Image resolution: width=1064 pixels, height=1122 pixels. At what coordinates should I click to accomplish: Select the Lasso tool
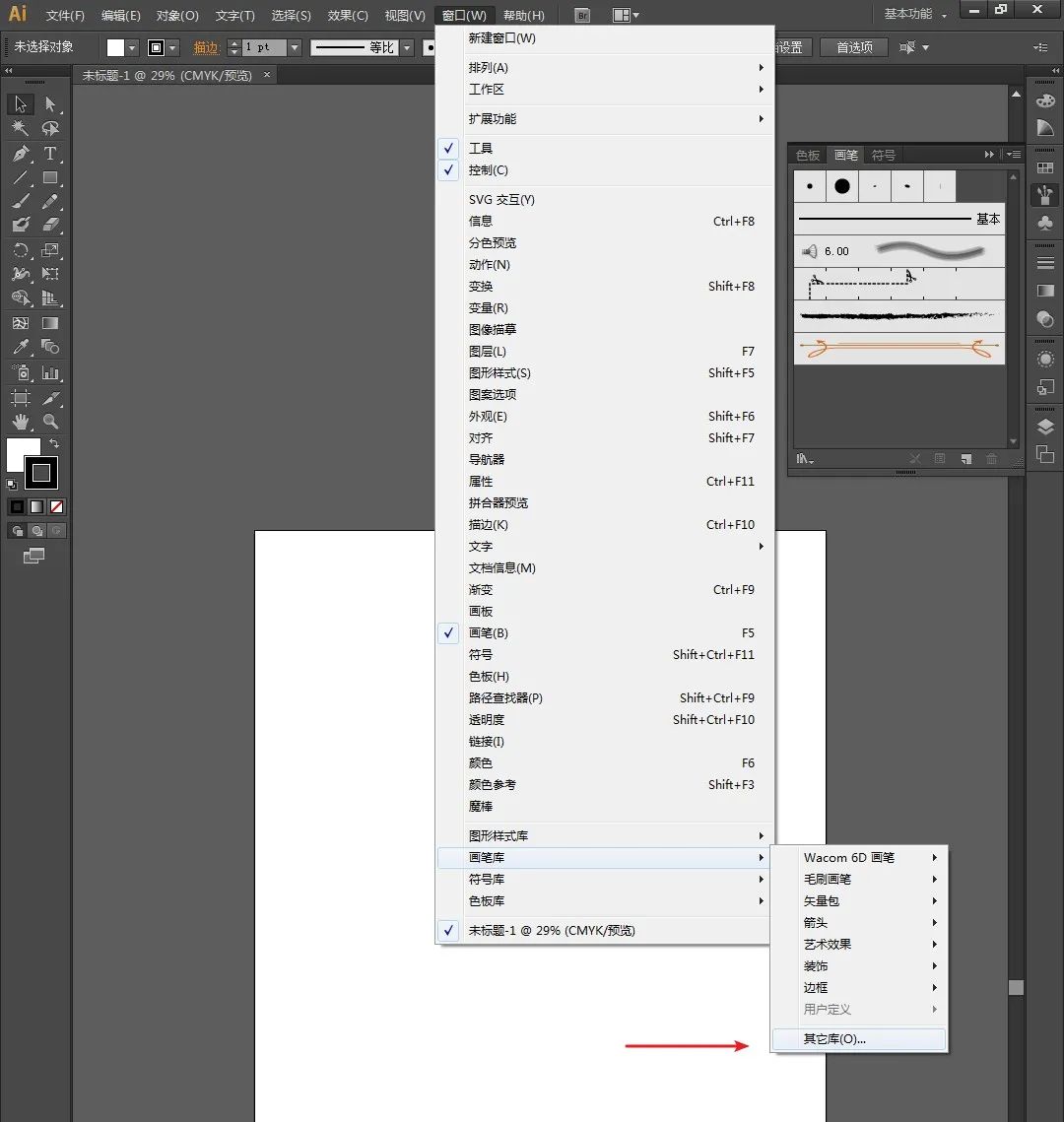pyautogui.click(x=50, y=129)
